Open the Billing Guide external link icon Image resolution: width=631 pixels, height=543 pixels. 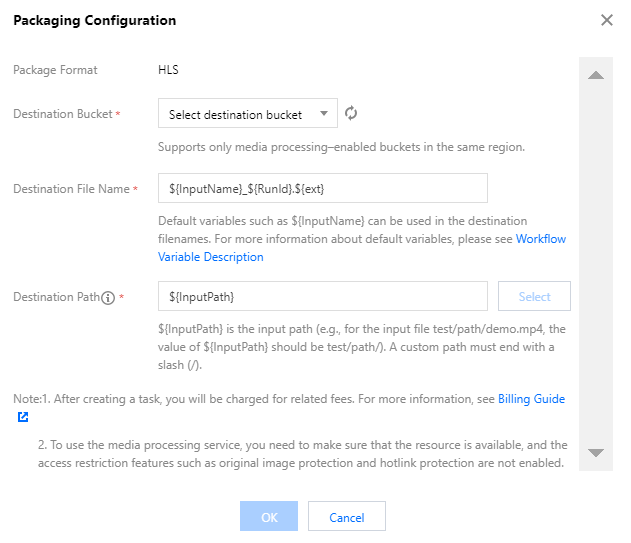point(22,417)
